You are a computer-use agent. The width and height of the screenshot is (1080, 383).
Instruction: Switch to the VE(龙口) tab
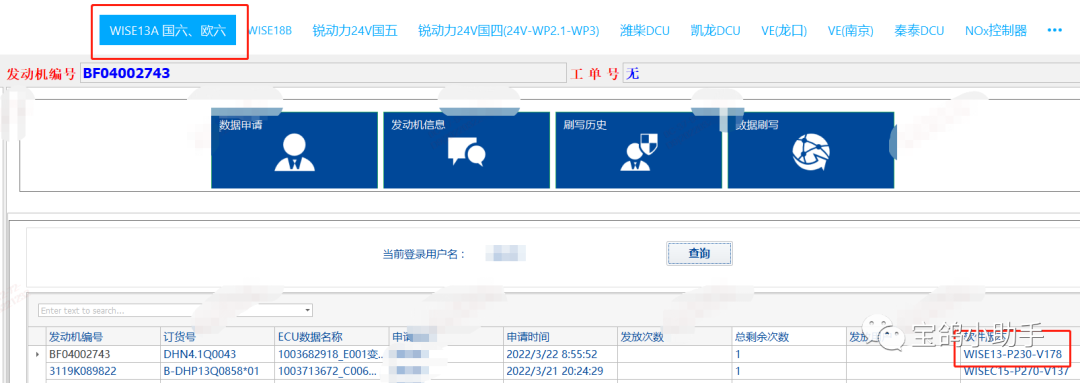[x=784, y=31]
